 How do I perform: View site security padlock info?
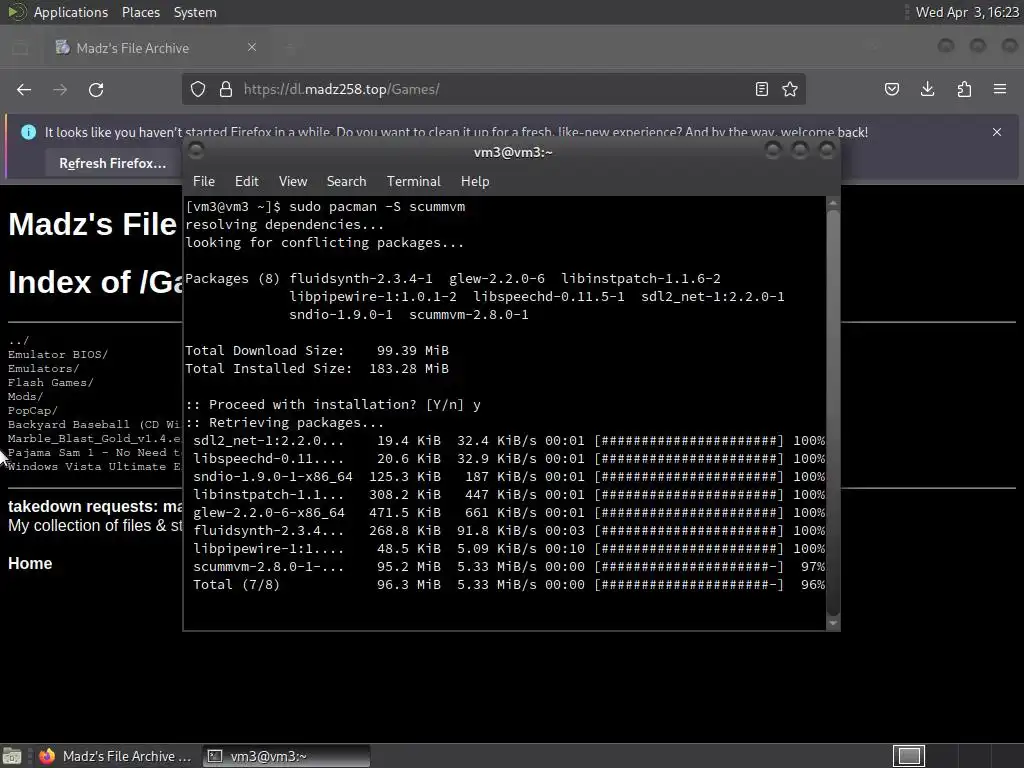pos(226,89)
